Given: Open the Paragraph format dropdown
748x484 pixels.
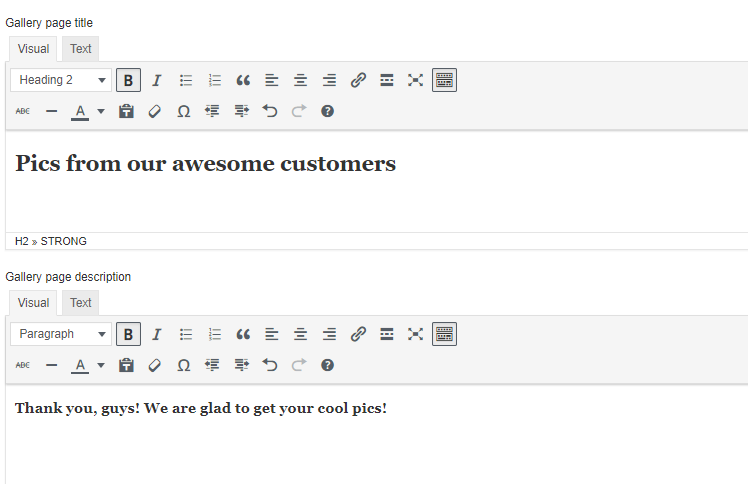Looking at the screenshot, I should 61,335.
